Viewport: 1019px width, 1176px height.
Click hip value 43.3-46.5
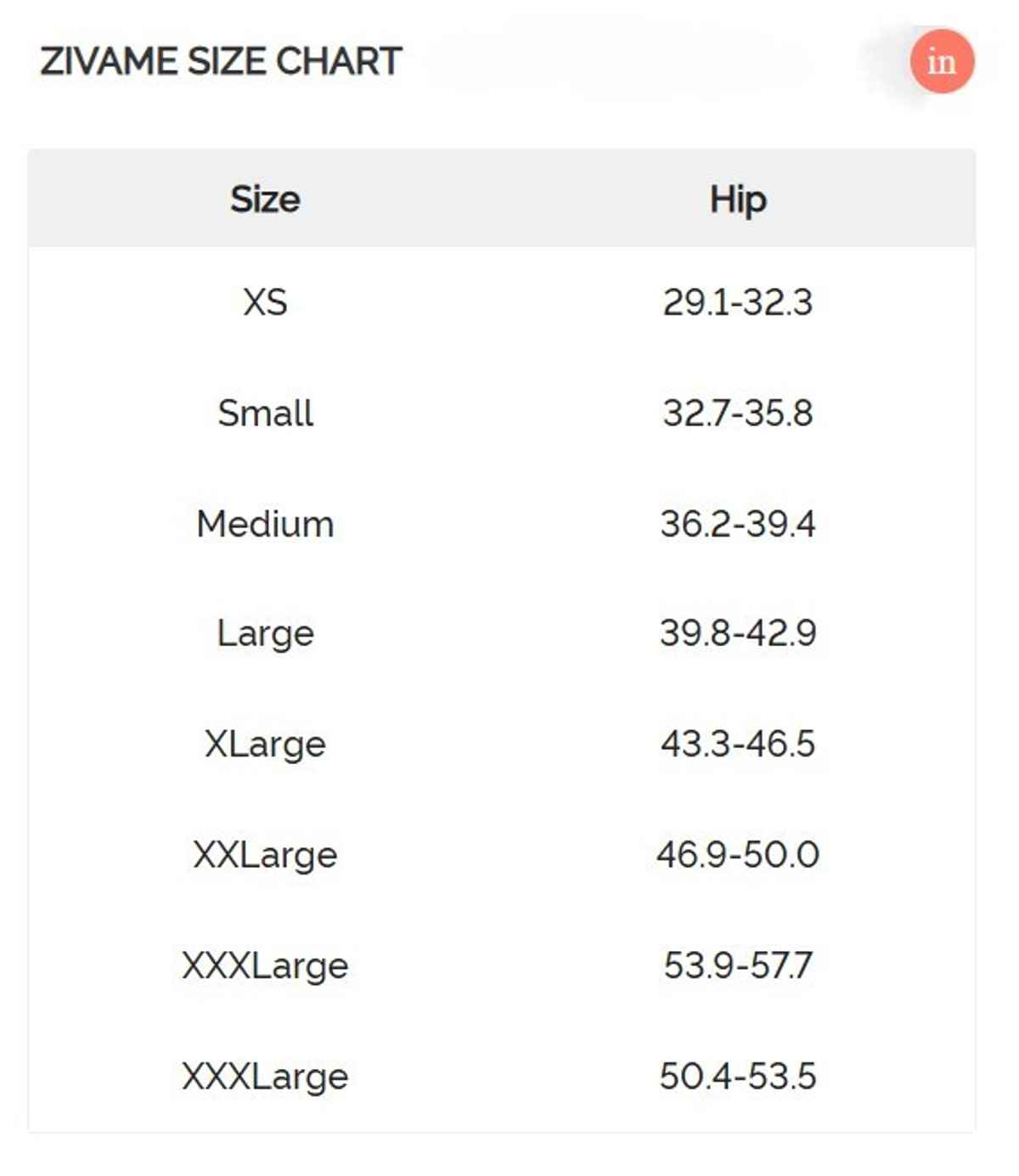click(x=738, y=745)
